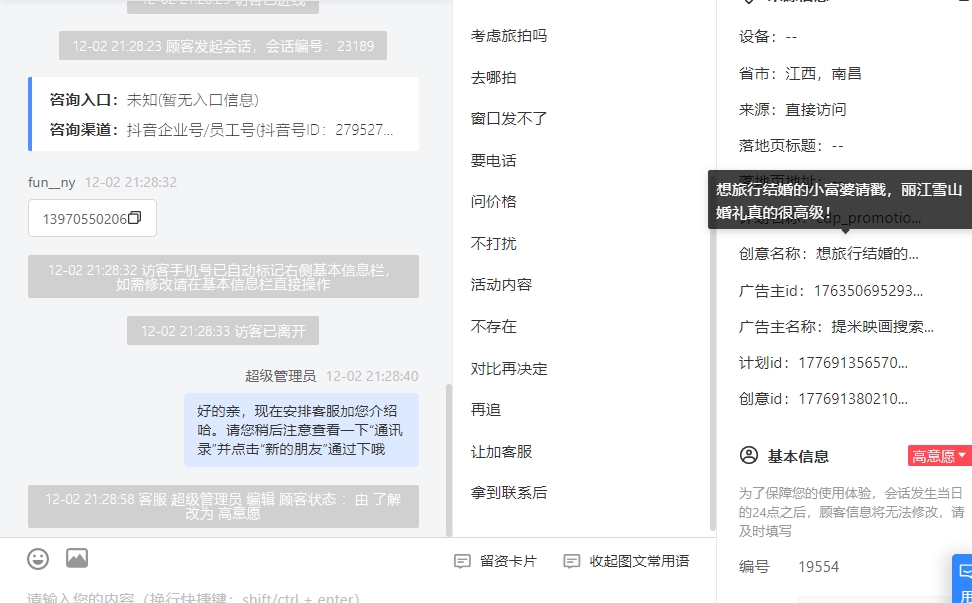The width and height of the screenshot is (972, 603).
Task: Open the image upload picker
Action: [77, 558]
